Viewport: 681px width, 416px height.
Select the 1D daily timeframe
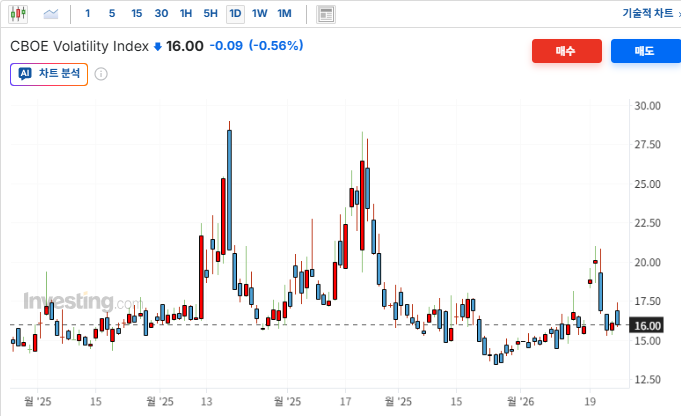coord(235,14)
